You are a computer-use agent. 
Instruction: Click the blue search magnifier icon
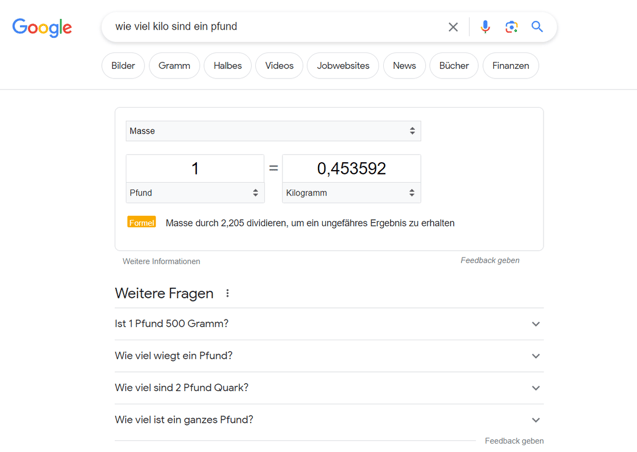[x=537, y=27]
